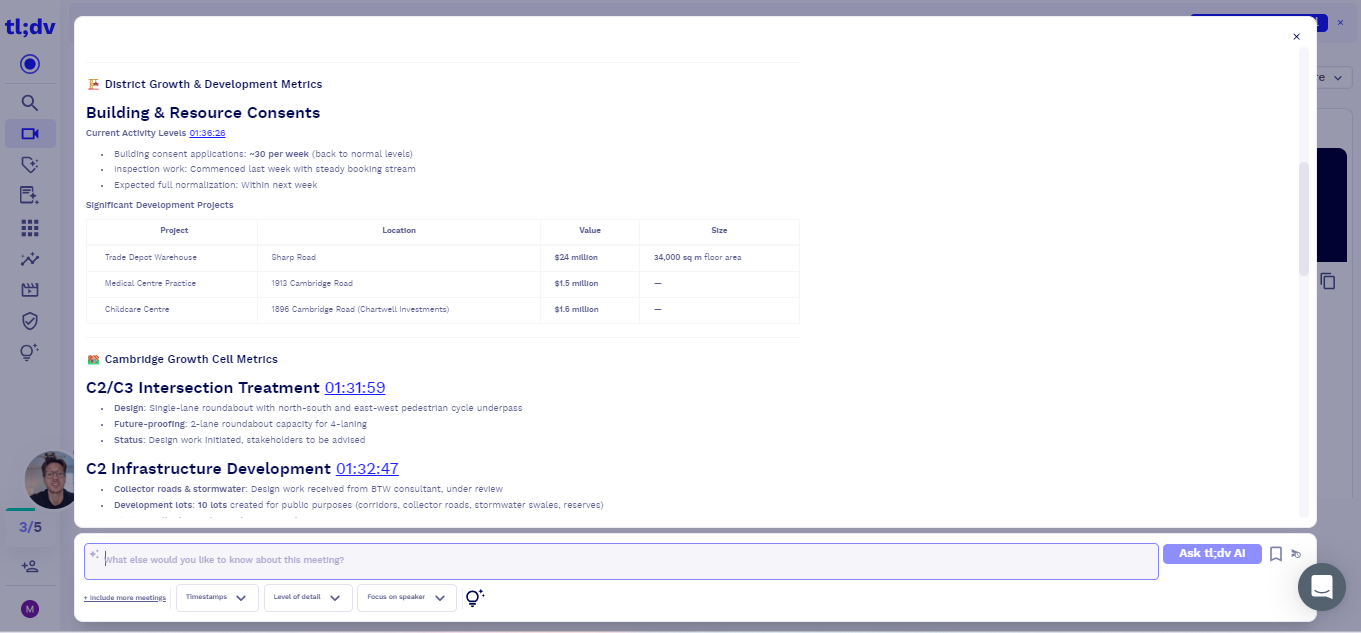Select the meetings camera icon in sidebar
Image resolution: width=1361 pixels, height=633 pixels.
coord(30,134)
